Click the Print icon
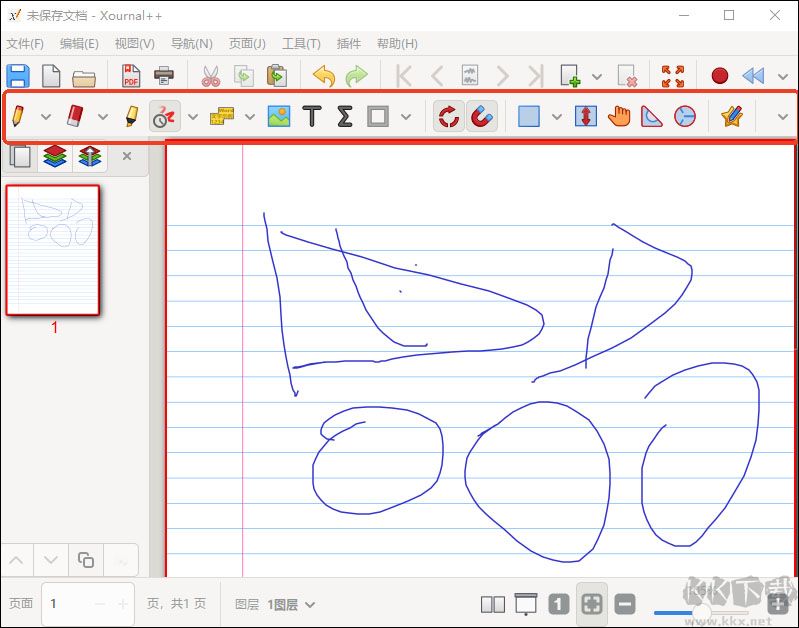The image size is (799, 628). pos(164,76)
